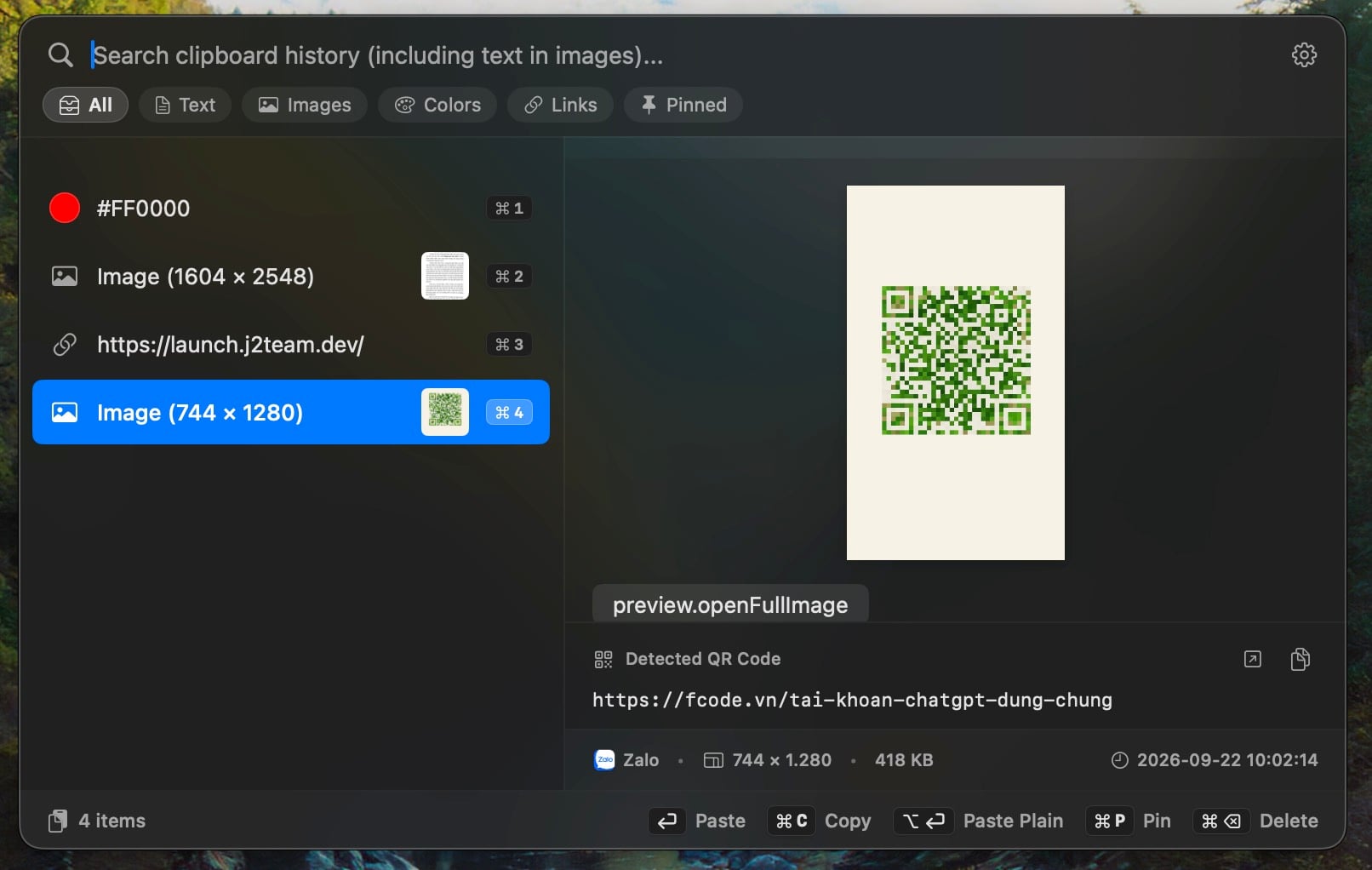
Task: Click the Paste Plain action button
Action: [978, 821]
